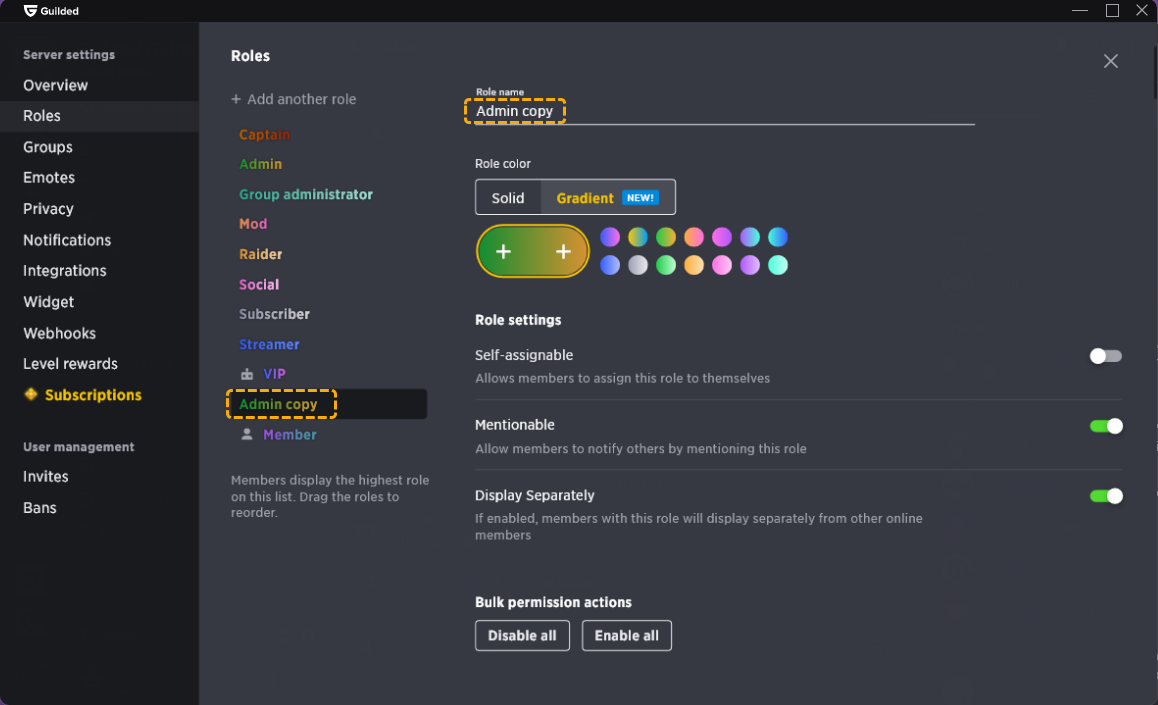Select the Gradient color tab
This screenshot has width=1158, height=705.
click(x=608, y=198)
